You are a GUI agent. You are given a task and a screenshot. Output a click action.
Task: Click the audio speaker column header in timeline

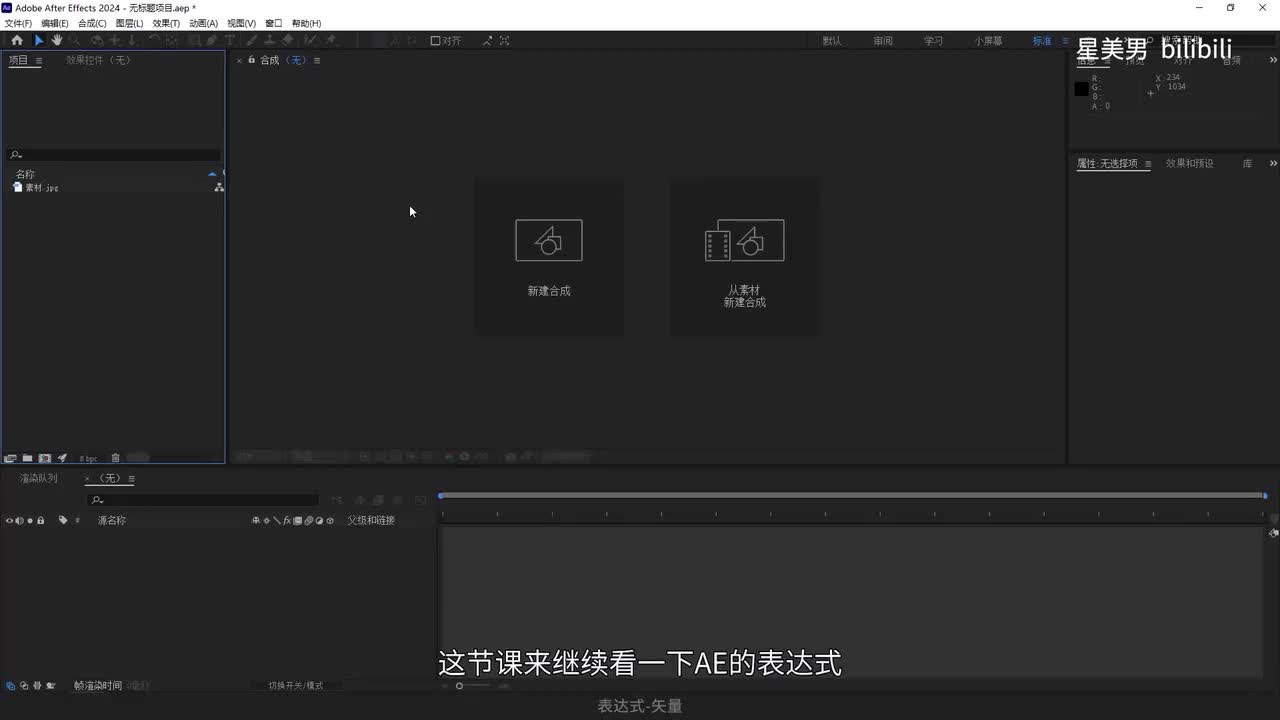point(20,520)
